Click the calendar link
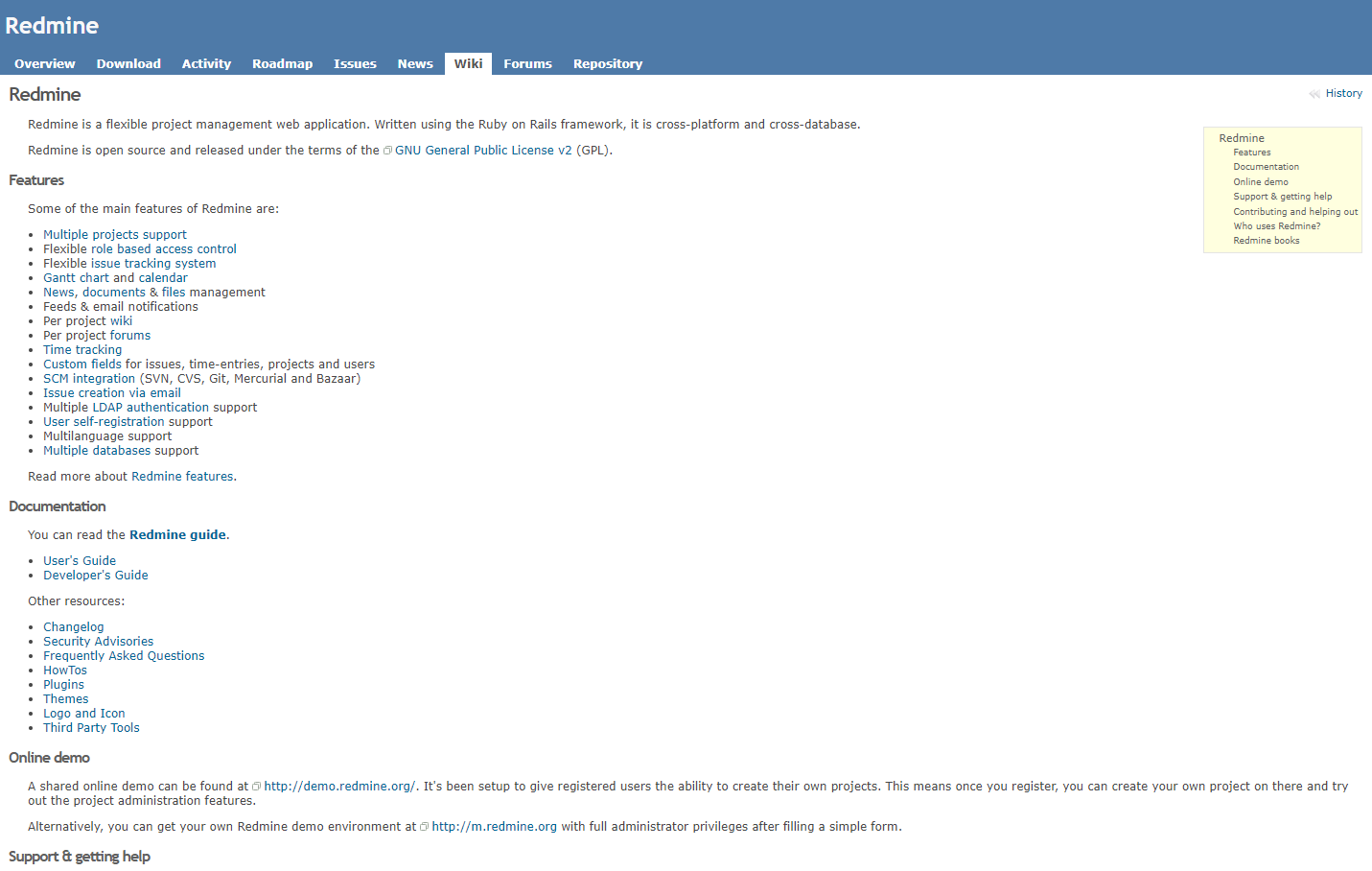This screenshot has height=871, width=1372. 163,278
